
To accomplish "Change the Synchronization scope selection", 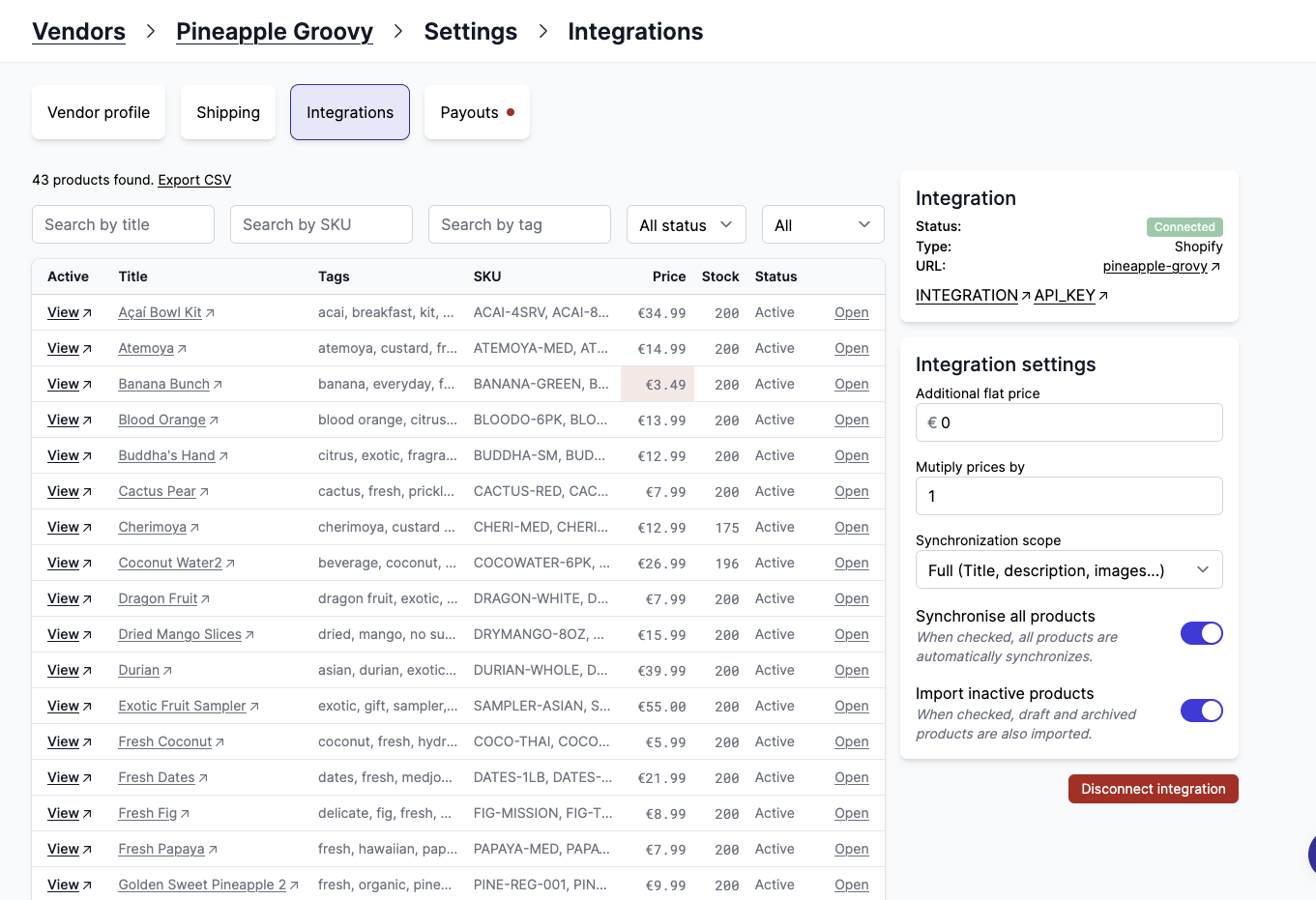I will (x=1067, y=569).
